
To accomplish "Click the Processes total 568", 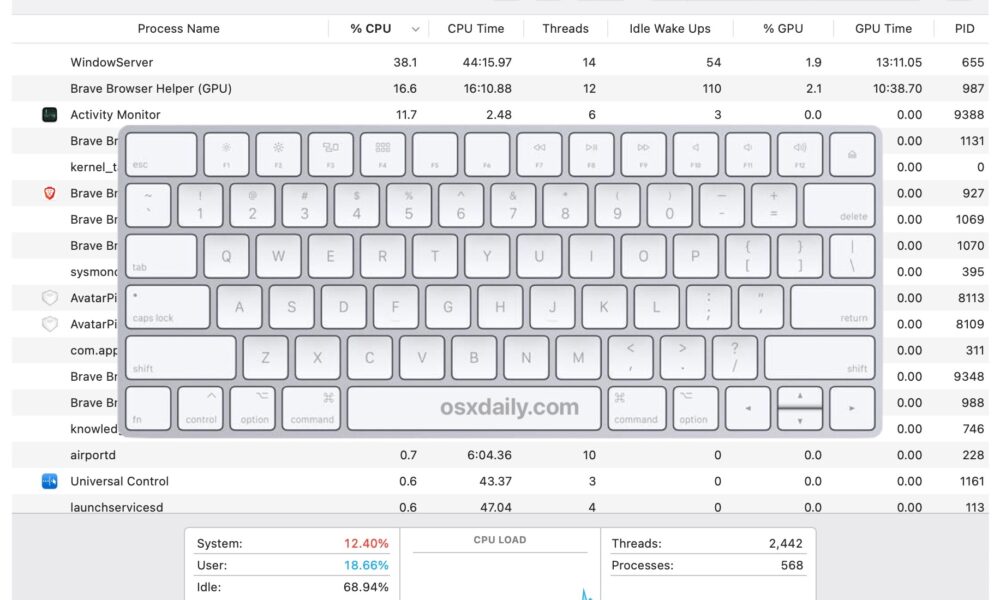I will 792,565.
